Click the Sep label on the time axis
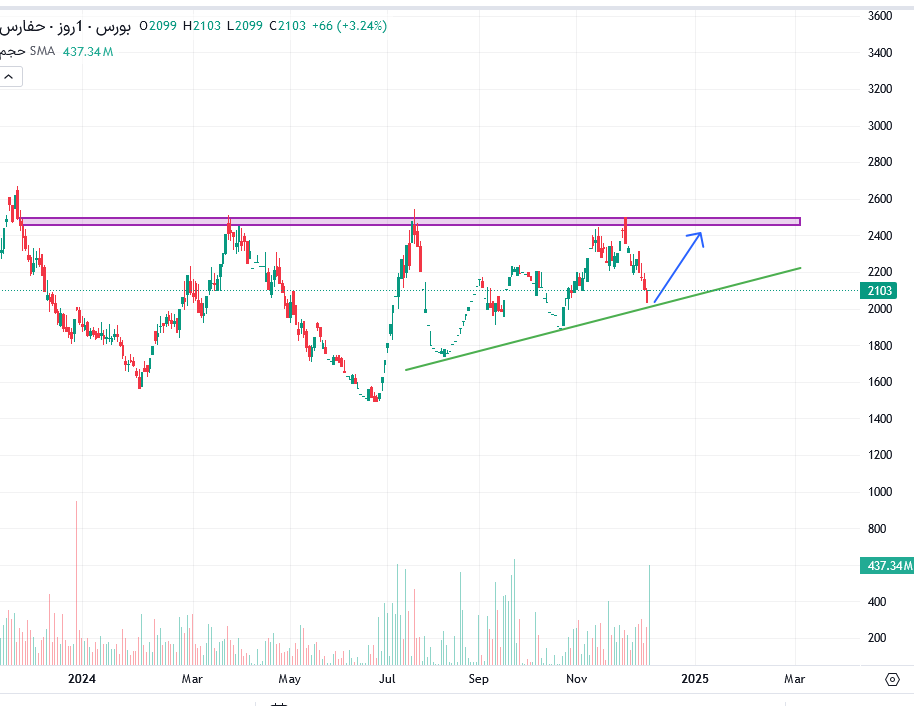The image size is (914, 706). point(478,679)
